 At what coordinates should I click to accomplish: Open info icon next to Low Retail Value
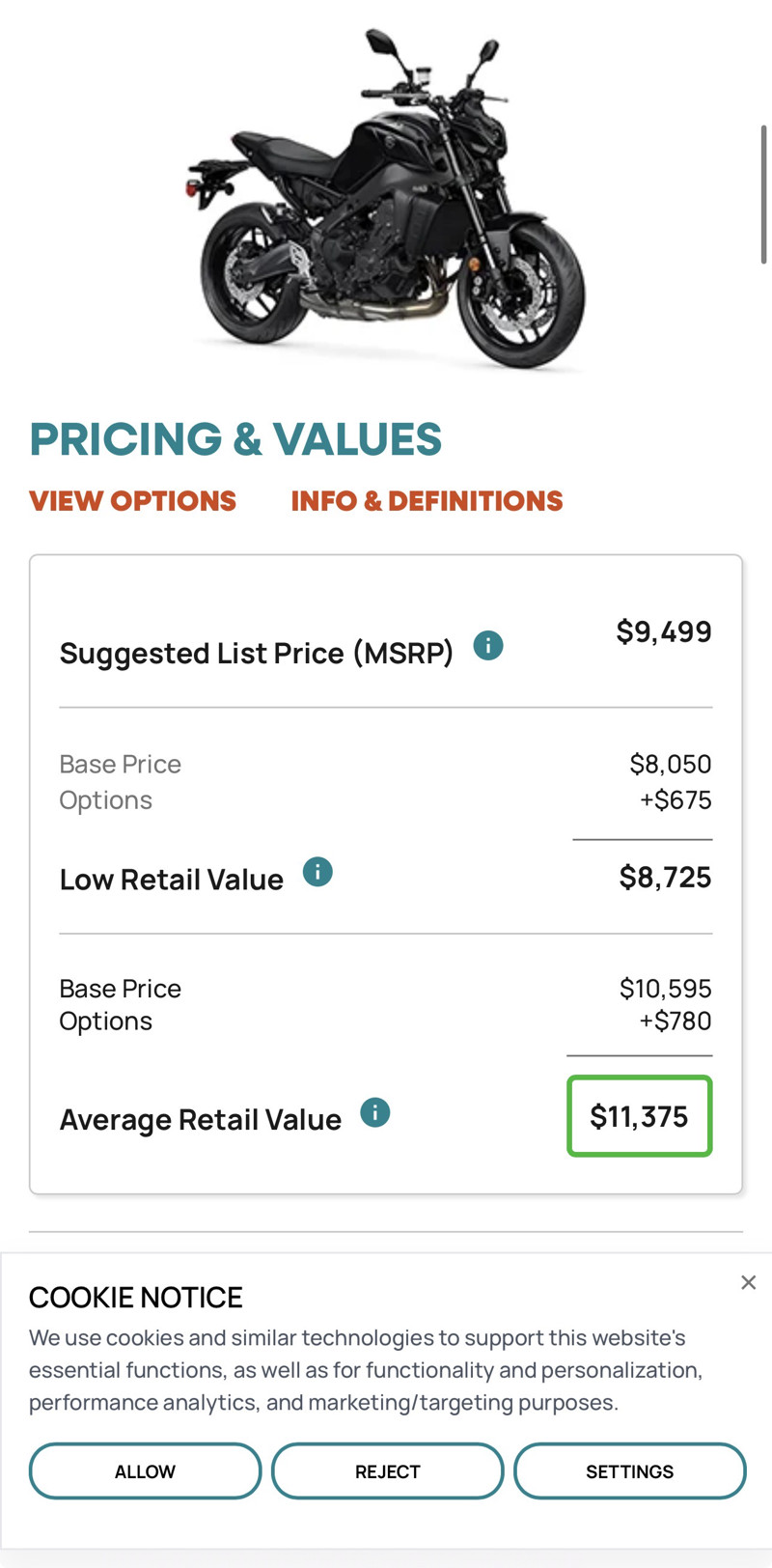tap(317, 872)
